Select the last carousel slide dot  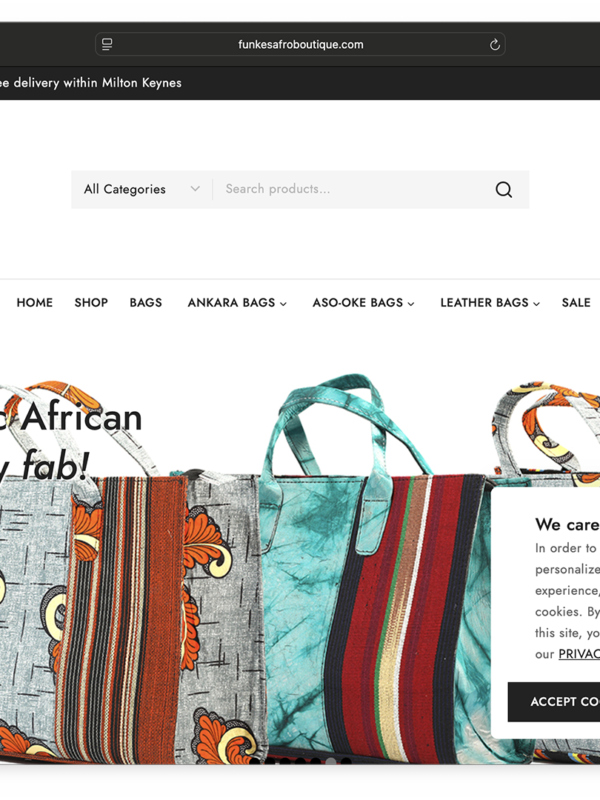[x=346, y=761]
